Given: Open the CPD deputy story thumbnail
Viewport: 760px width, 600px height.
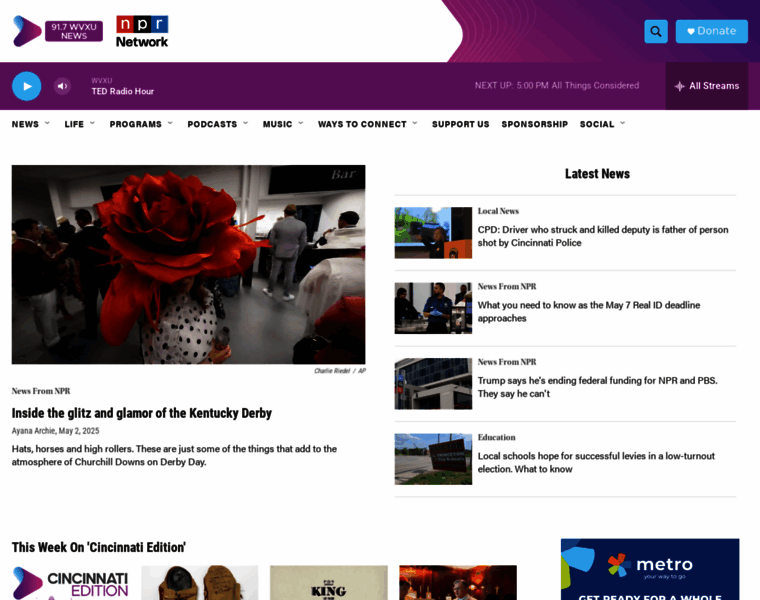Looking at the screenshot, I should coord(433,233).
